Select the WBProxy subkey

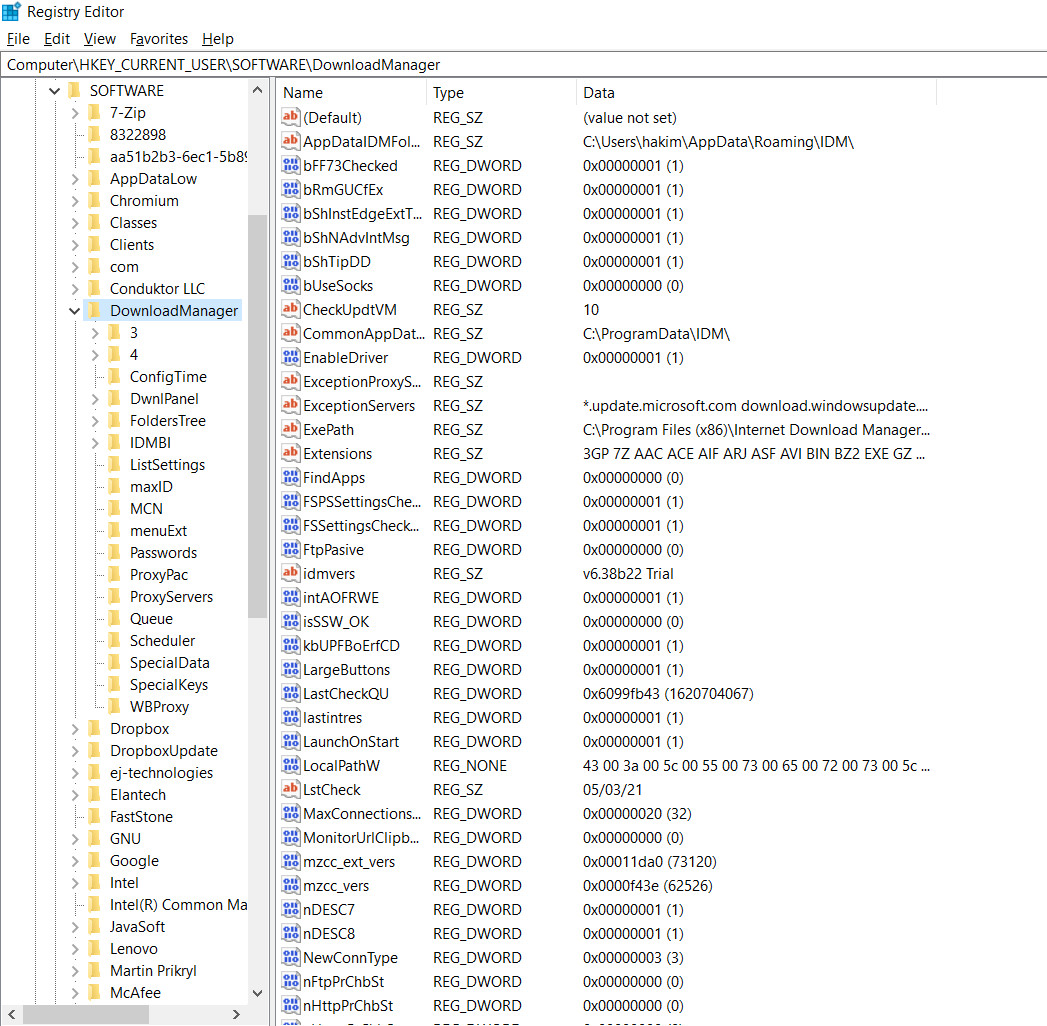(x=160, y=707)
